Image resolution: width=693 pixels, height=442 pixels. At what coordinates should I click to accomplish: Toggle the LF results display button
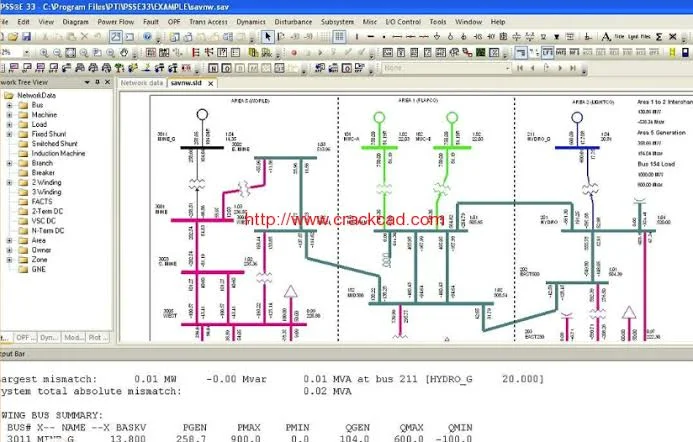(547, 53)
